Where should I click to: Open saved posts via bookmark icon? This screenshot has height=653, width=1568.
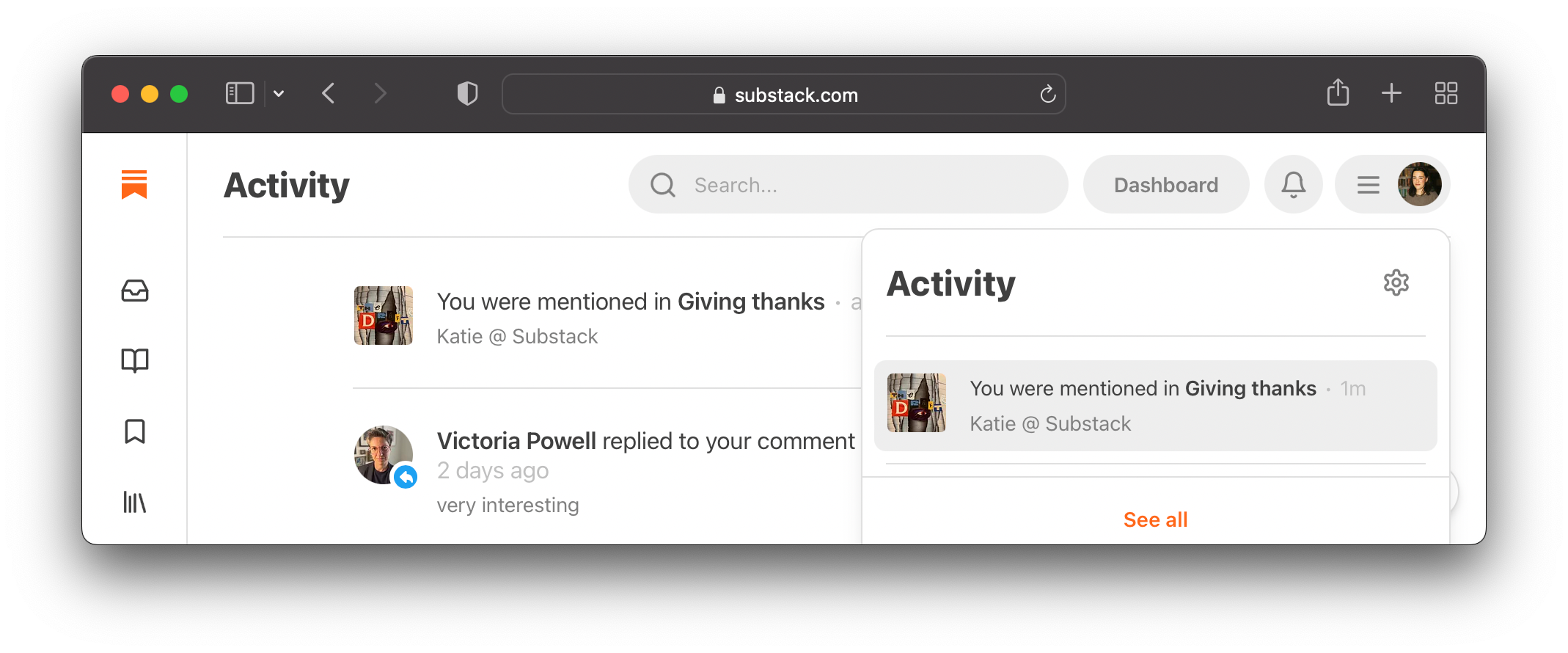pyautogui.click(x=135, y=431)
